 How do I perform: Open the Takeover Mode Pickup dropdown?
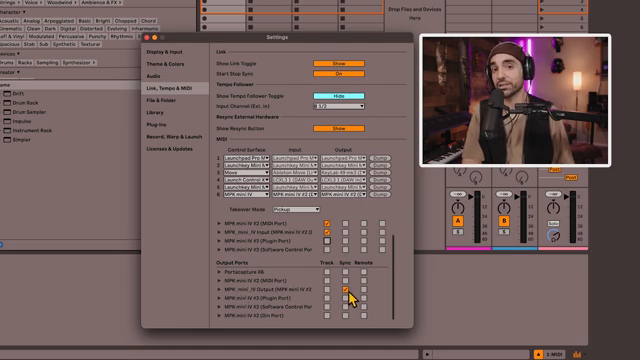click(296, 209)
